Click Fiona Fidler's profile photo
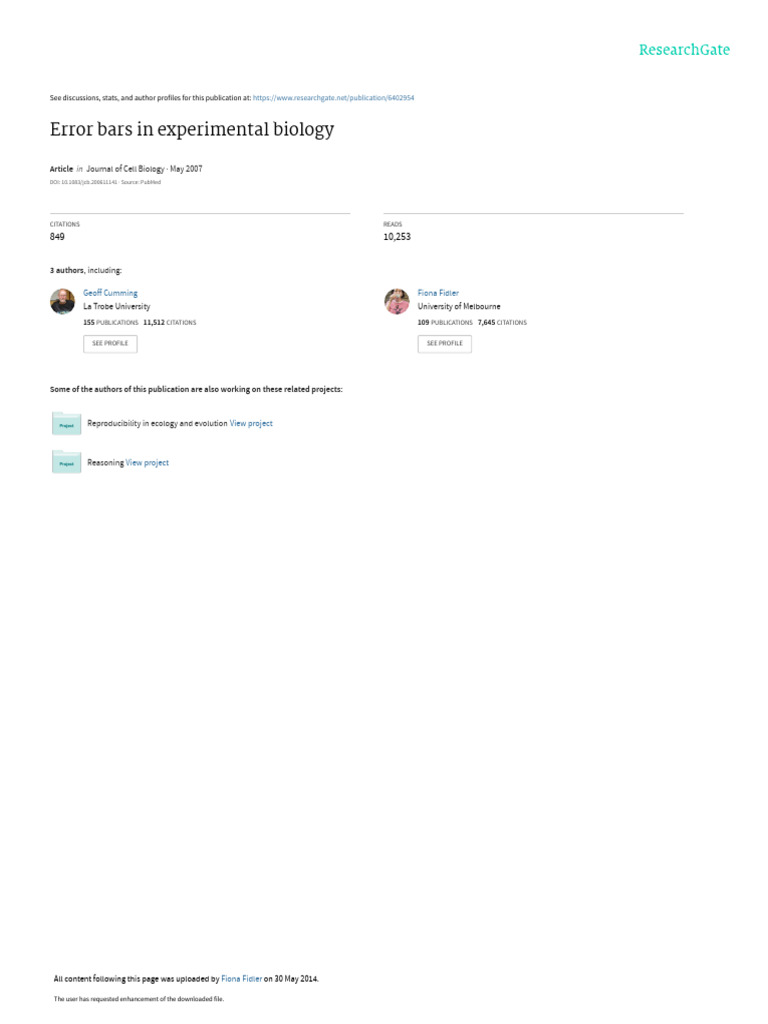 click(397, 301)
